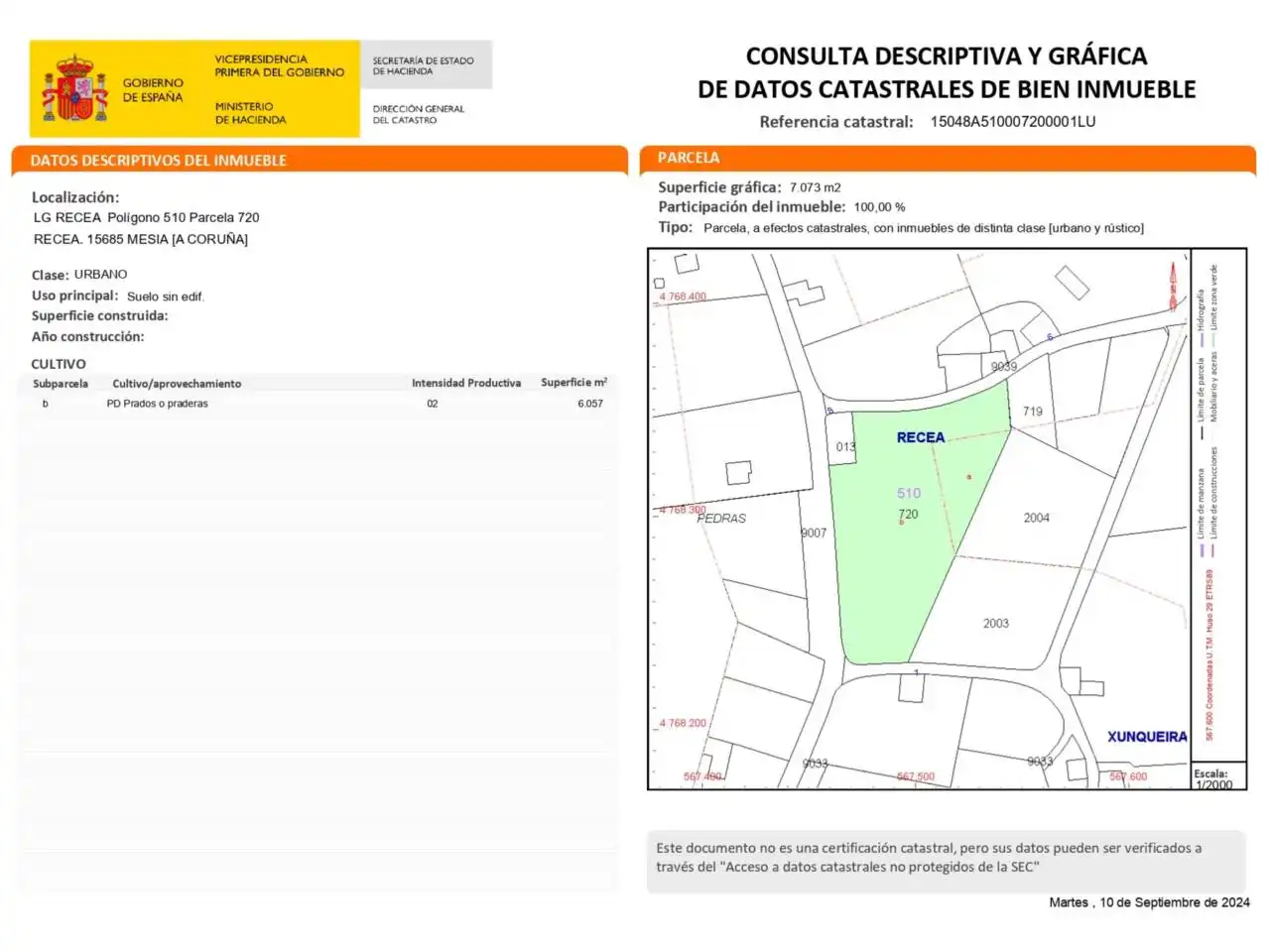
Task: Click the 'CULTIVO' section heading
Action: (59, 364)
